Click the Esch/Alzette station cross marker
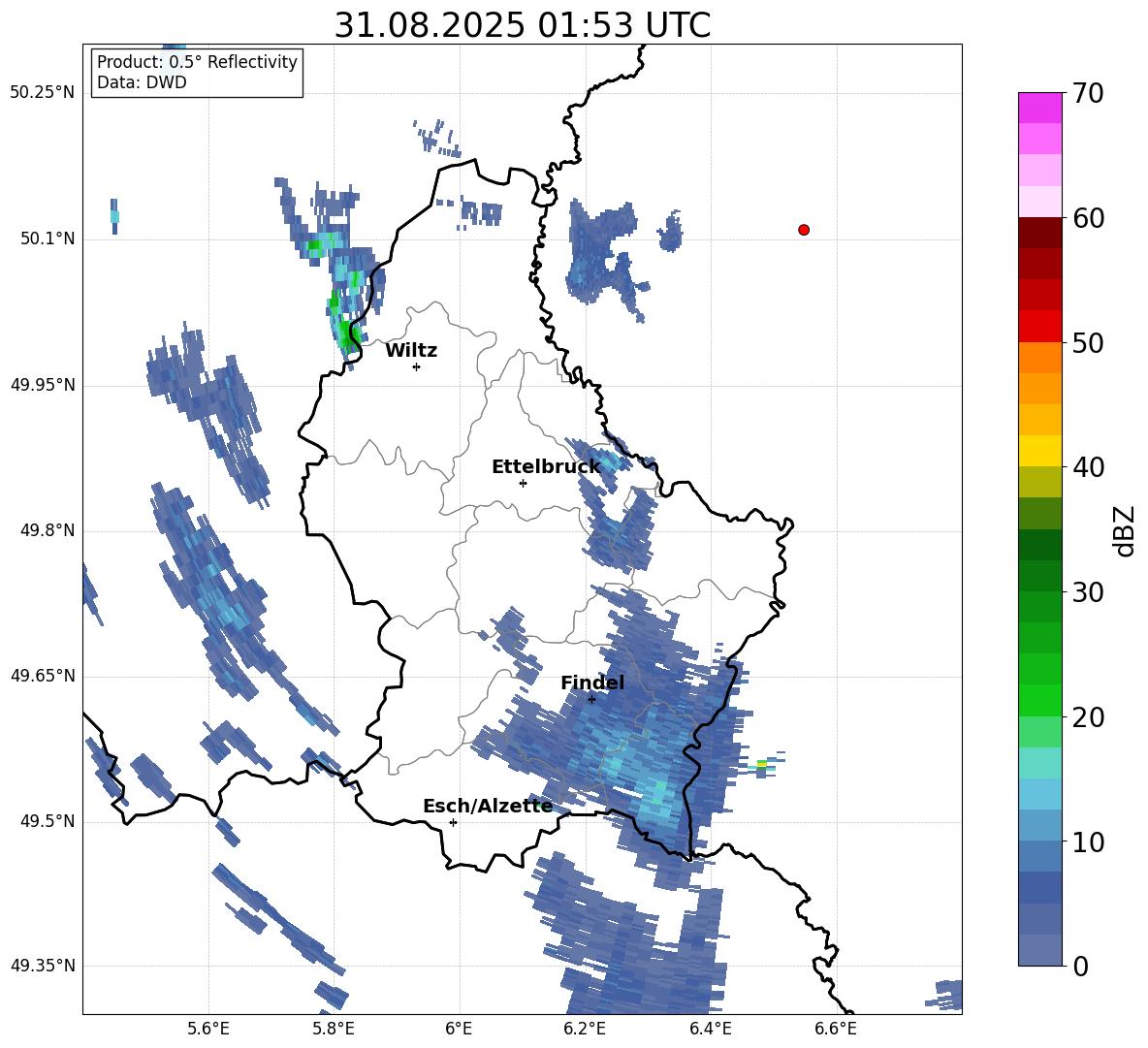1148x1048 pixels. [453, 822]
